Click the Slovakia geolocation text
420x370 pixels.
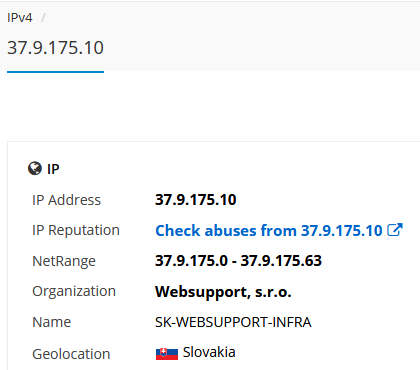tap(209, 352)
